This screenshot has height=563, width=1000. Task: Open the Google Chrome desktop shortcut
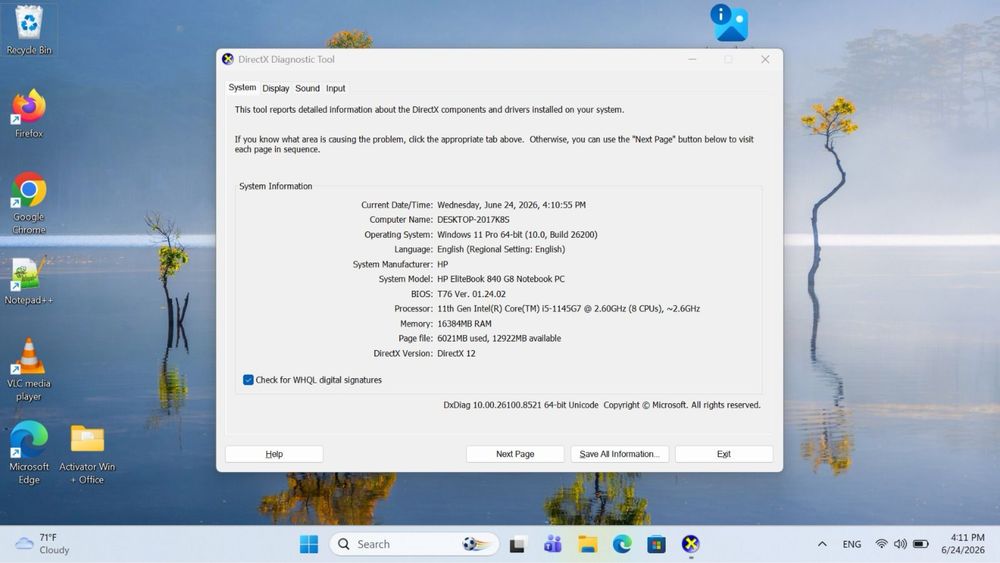(29, 203)
